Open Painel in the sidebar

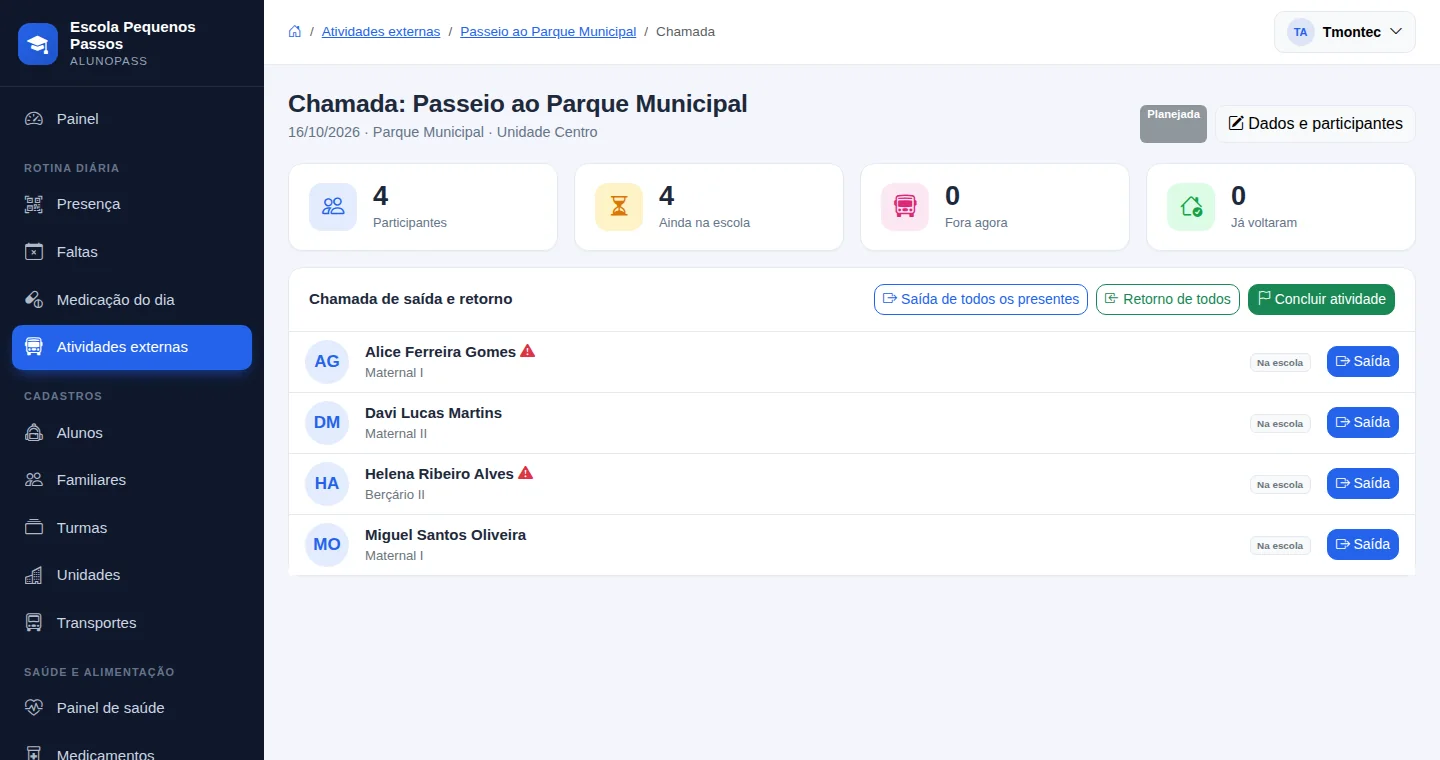click(x=132, y=119)
